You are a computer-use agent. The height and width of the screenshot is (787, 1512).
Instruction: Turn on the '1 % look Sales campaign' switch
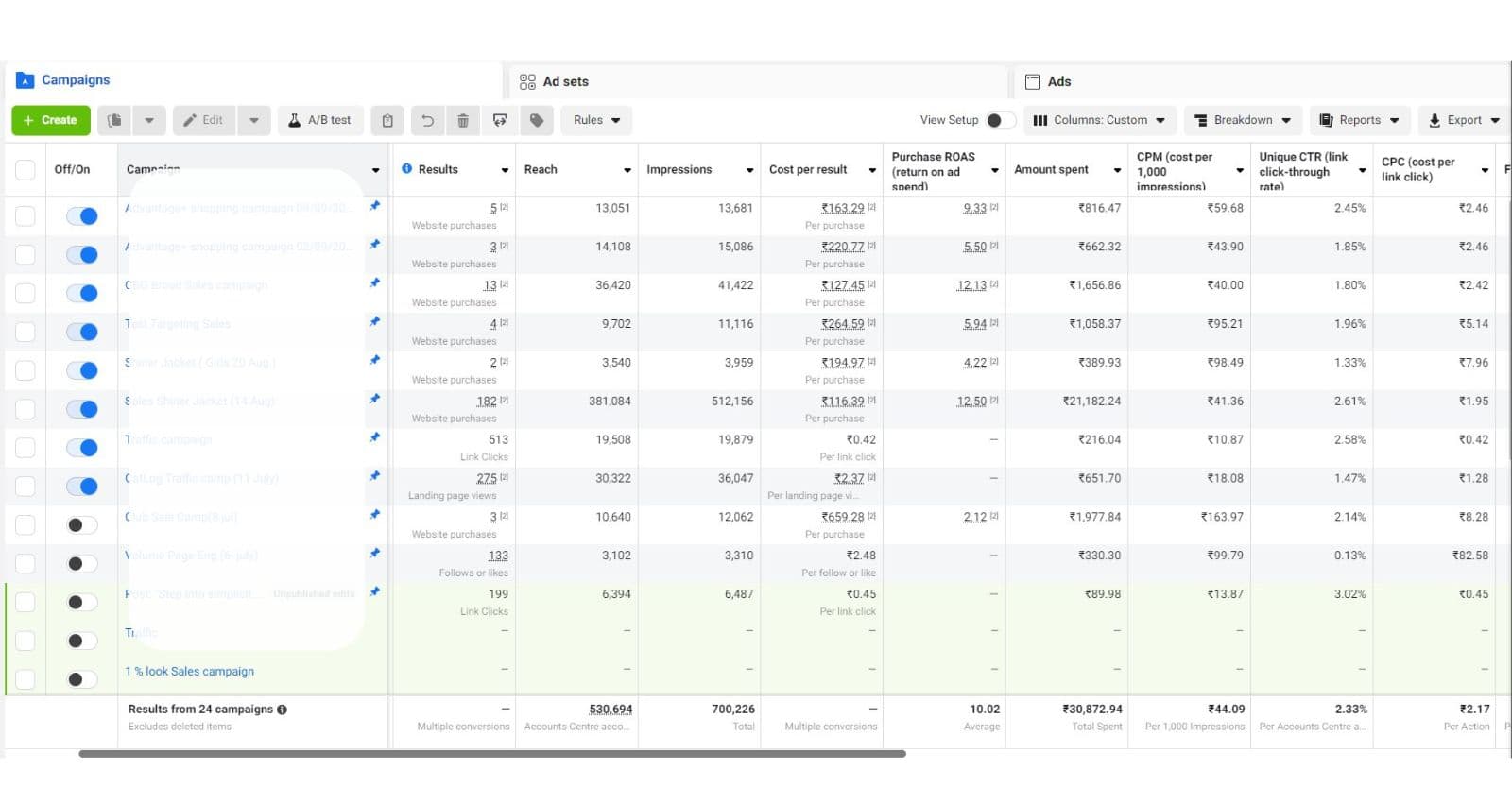coord(81,679)
